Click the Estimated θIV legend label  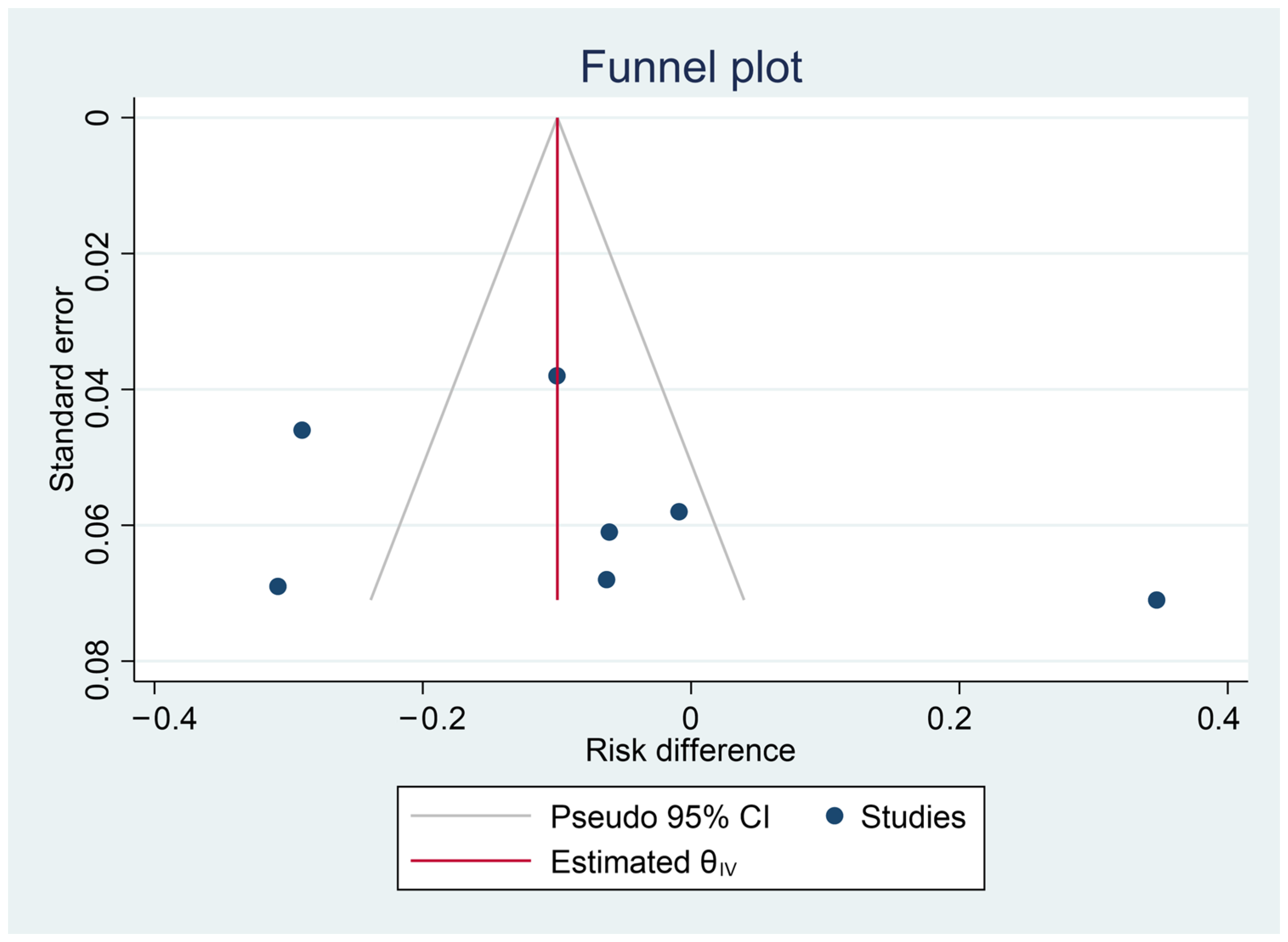[643, 862]
